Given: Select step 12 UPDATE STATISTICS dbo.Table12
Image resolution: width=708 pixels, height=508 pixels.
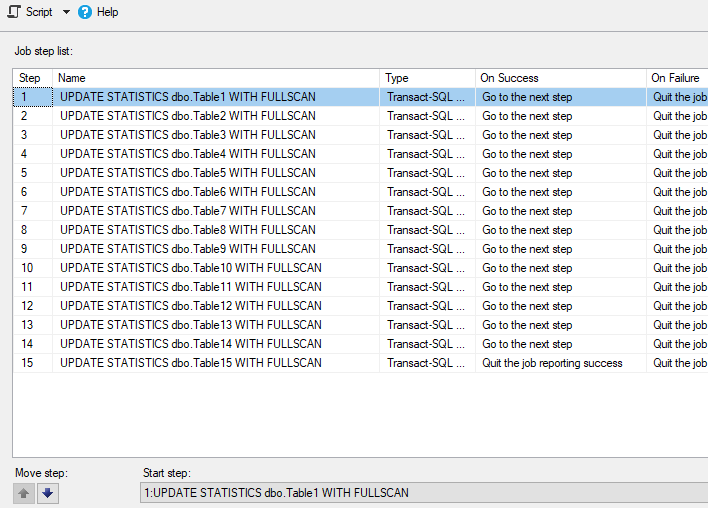Looking at the screenshot, I should coord(360,306).
